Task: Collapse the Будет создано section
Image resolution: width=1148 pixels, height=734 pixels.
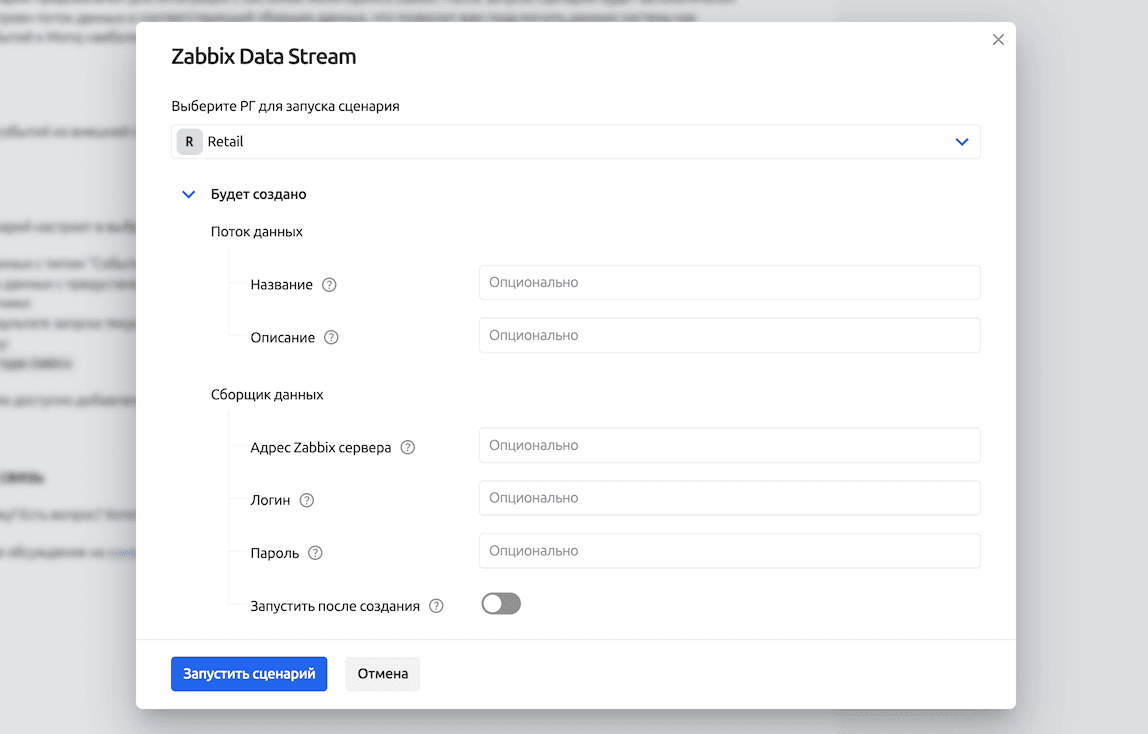Action: [x=188, y=195]
